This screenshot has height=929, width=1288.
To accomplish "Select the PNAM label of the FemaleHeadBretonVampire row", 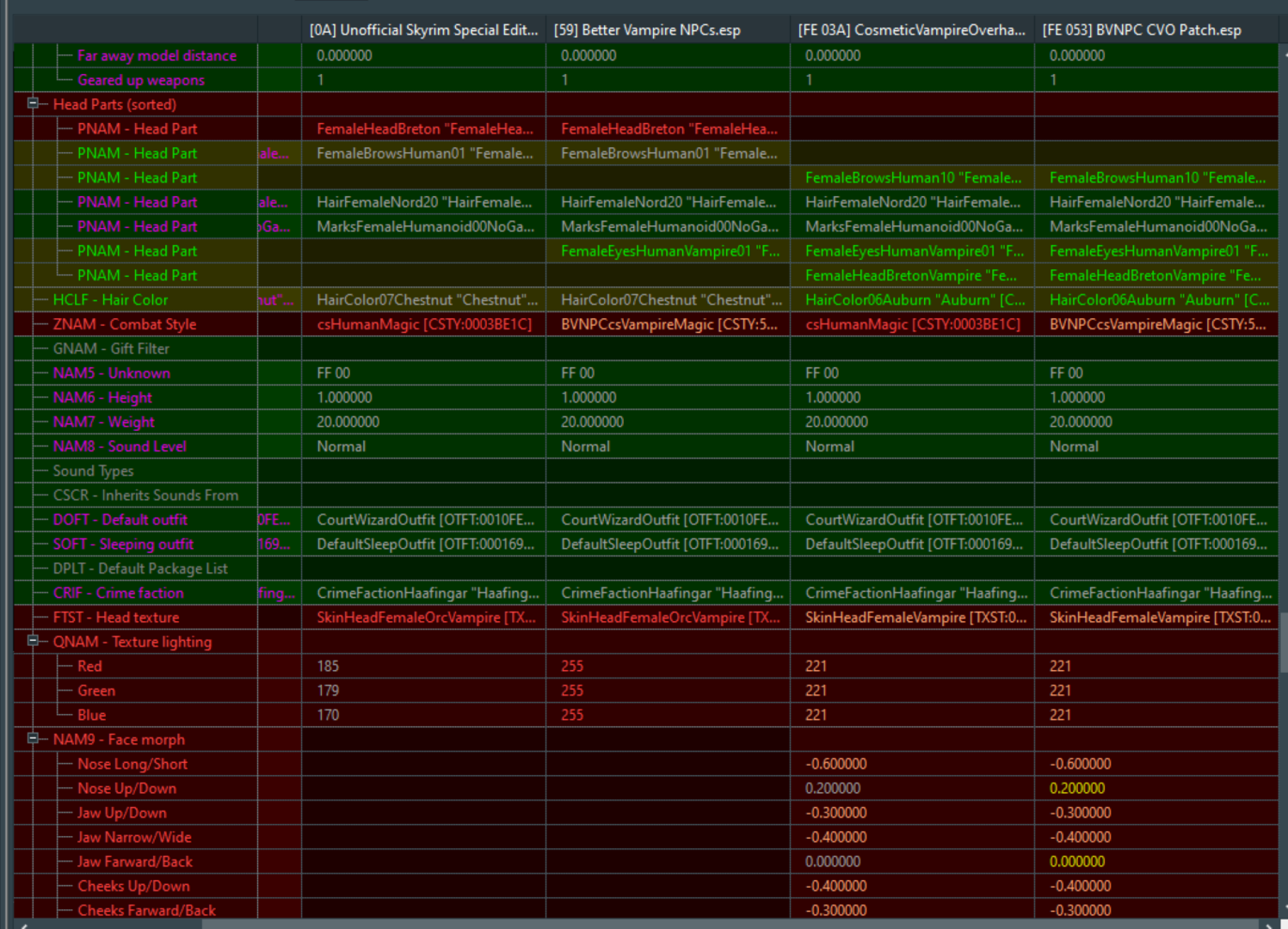I will (x=137, y=275).
